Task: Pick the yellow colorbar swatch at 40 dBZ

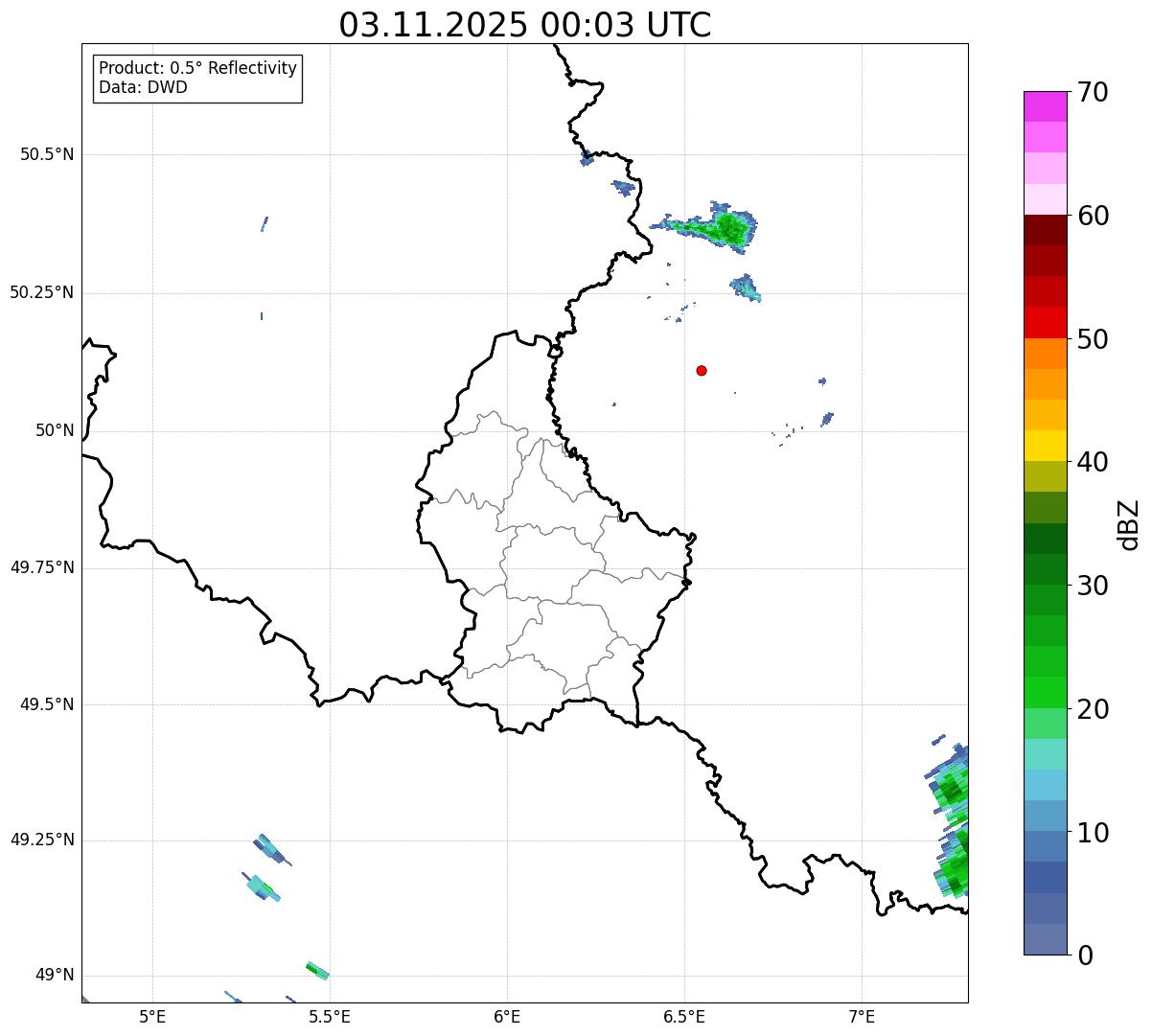Action: click(1045, 446)
